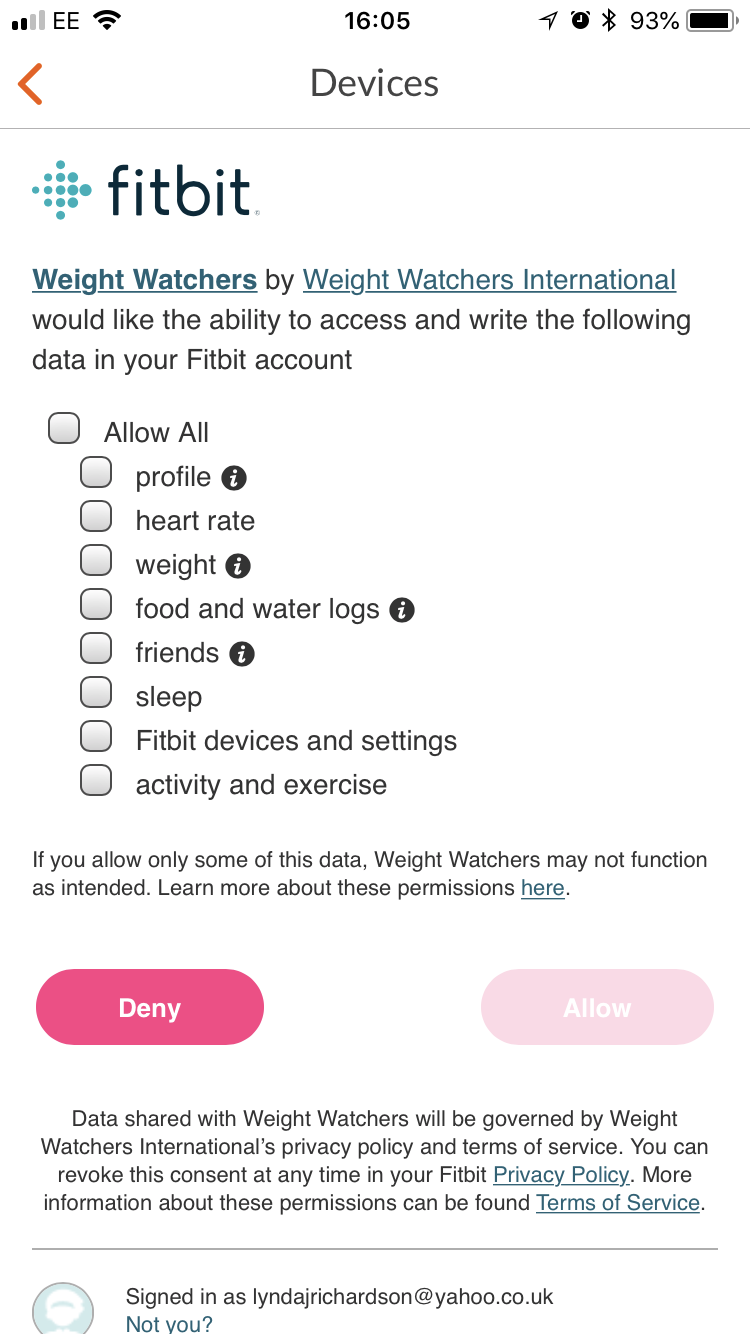Follow the Terms of Service link
This screenshot has height=1334, width=750.
(618, 1203)
